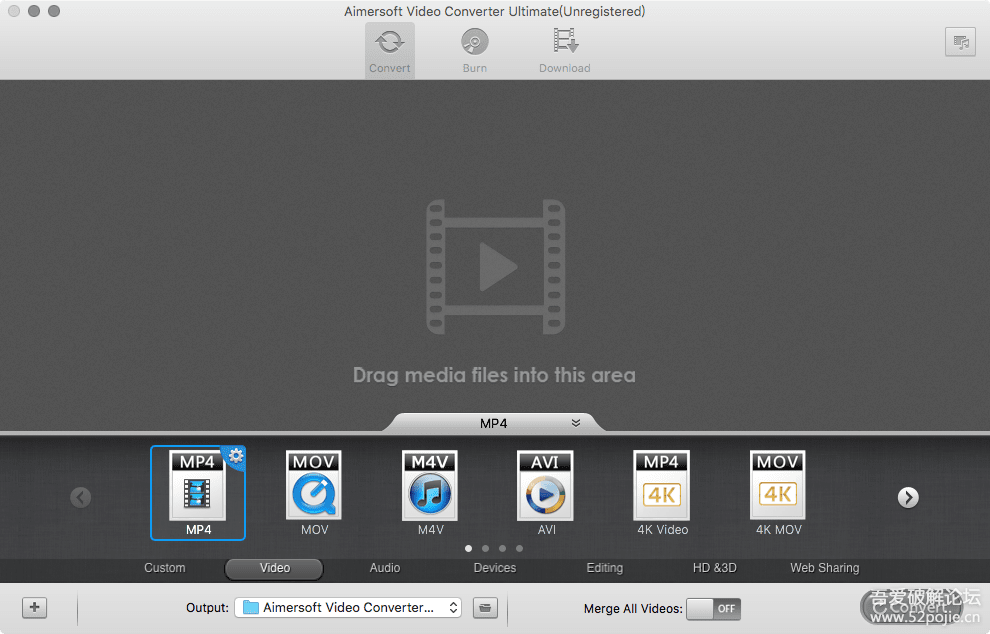
Task: Go to previous page of formats
Action: click(80, 498)
